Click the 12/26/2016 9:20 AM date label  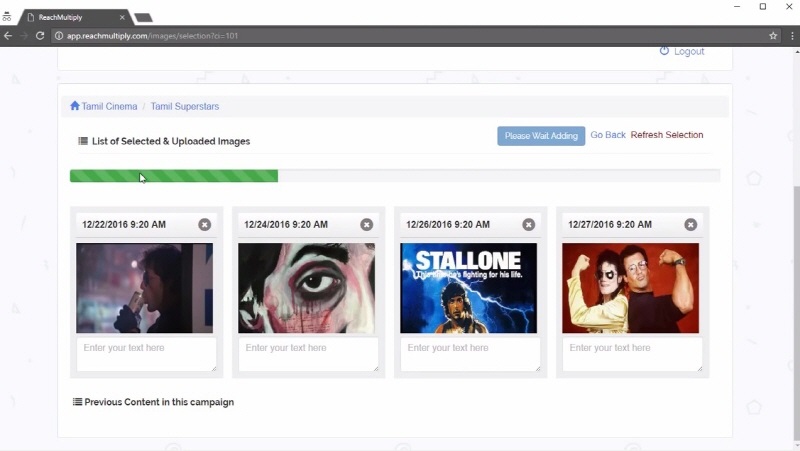point(448,224)
